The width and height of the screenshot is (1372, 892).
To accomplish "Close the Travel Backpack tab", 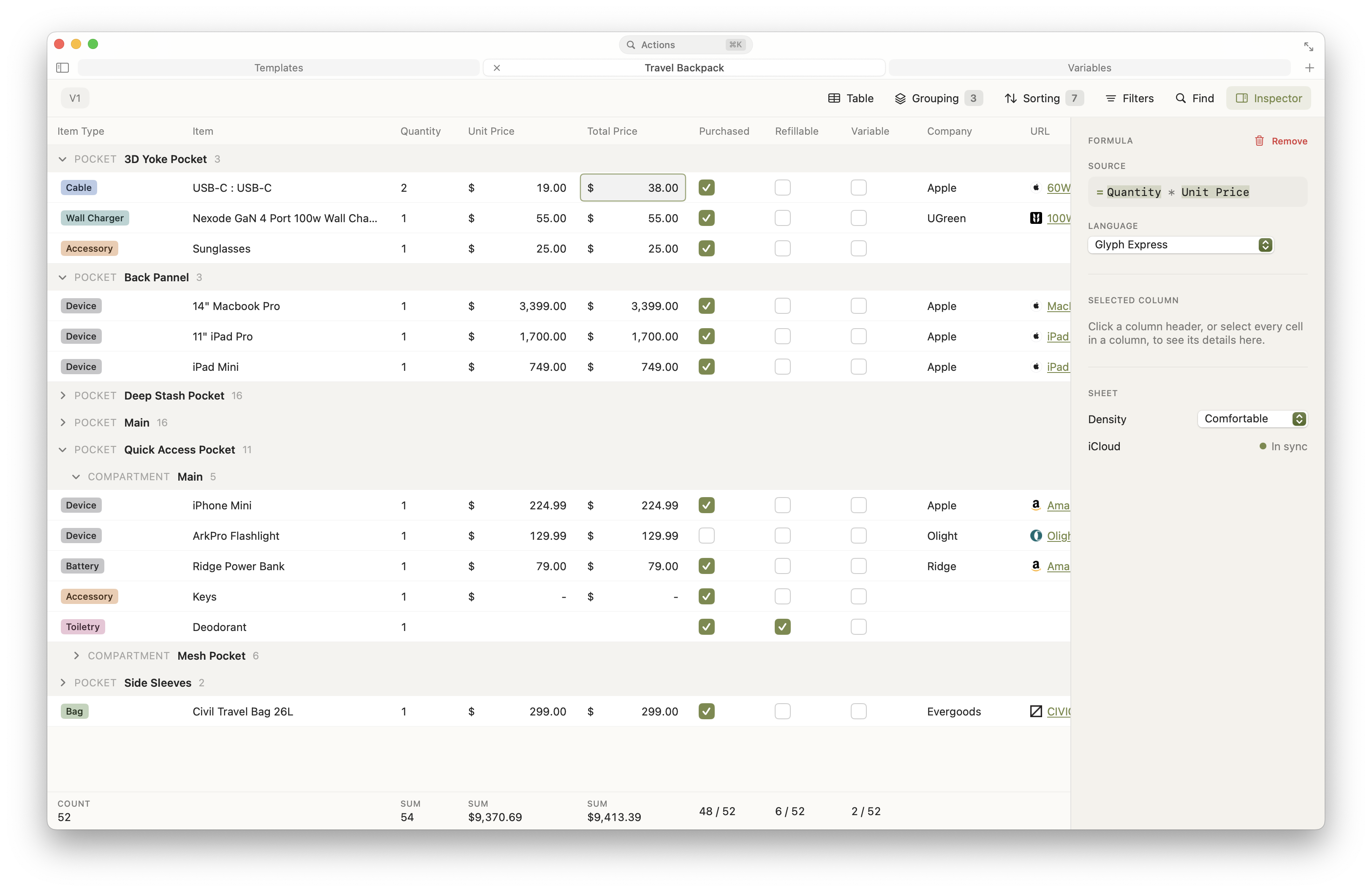I will click(497, 68).
